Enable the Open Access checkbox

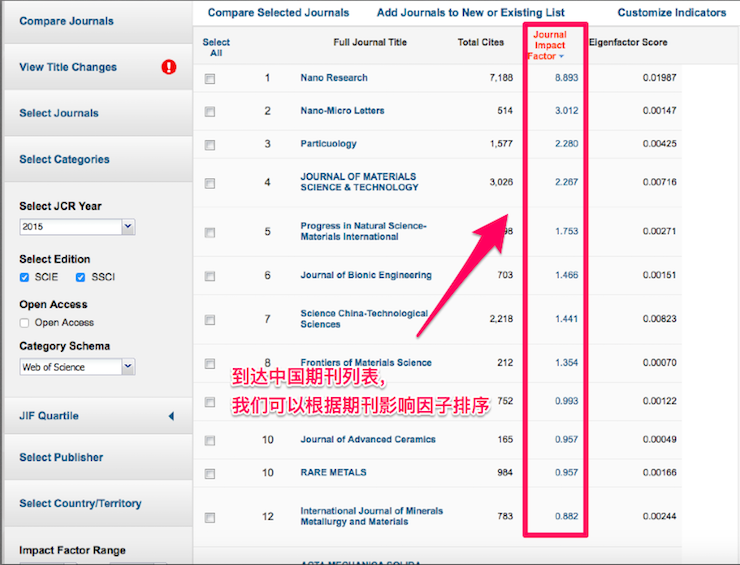25,323
